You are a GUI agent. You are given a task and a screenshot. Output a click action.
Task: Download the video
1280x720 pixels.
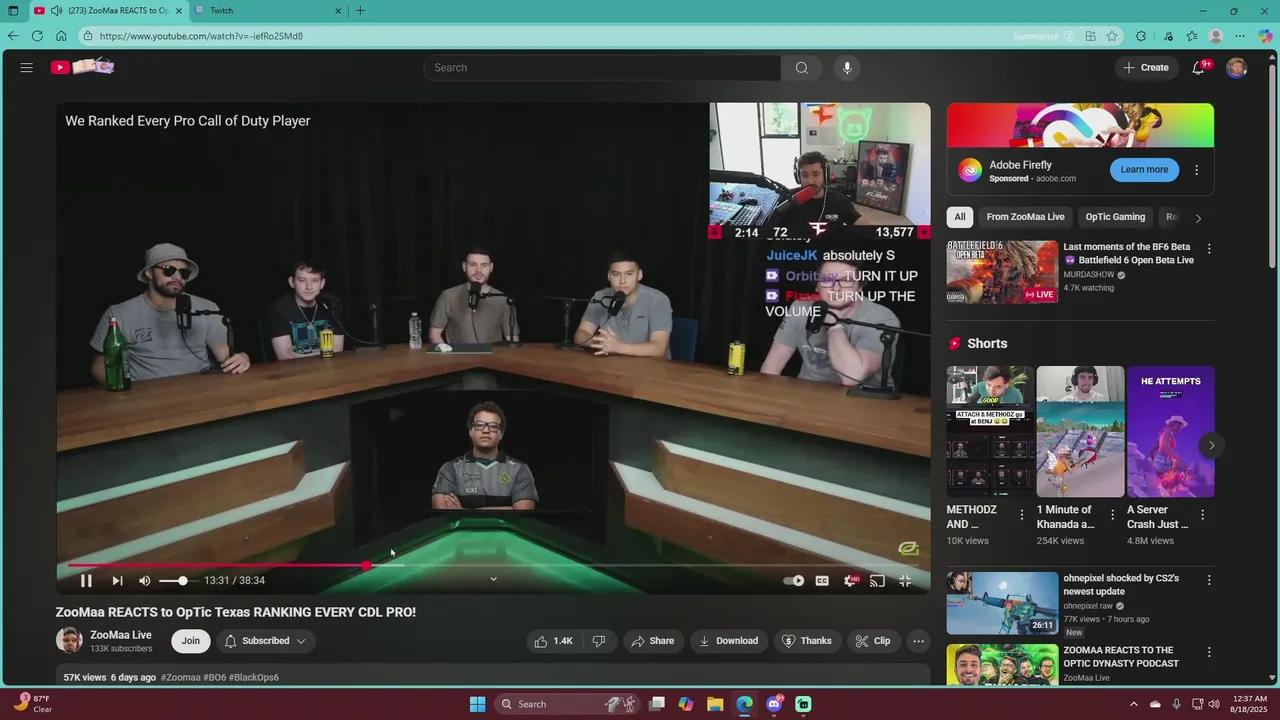(728, 641)
